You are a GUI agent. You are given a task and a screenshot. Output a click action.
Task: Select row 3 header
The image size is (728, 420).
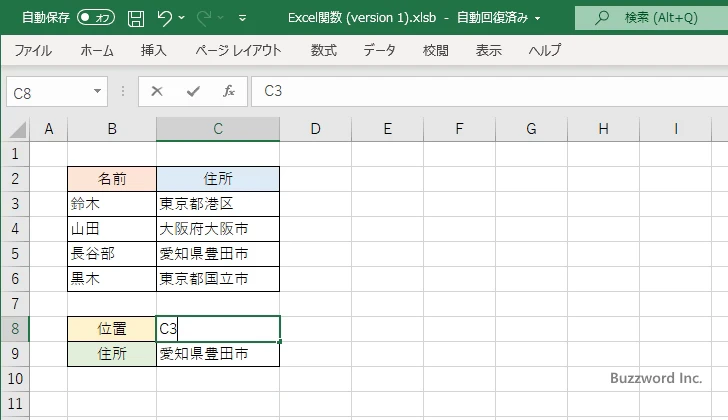click(x=15, y=204)
